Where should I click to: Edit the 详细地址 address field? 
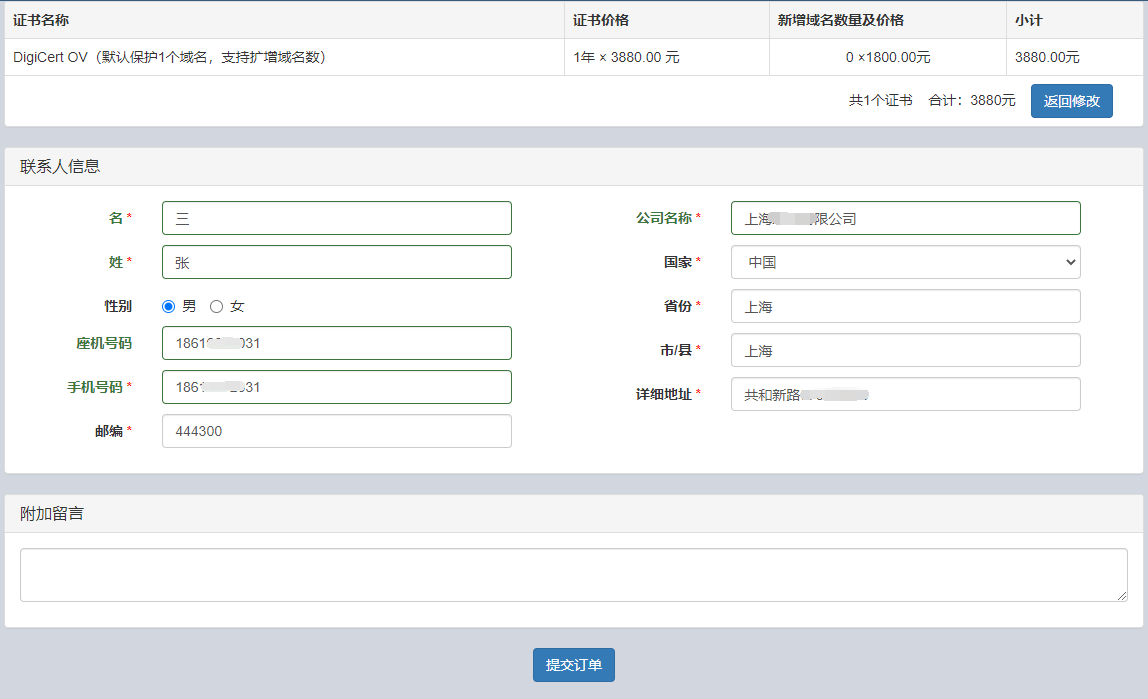coord(905,394)
